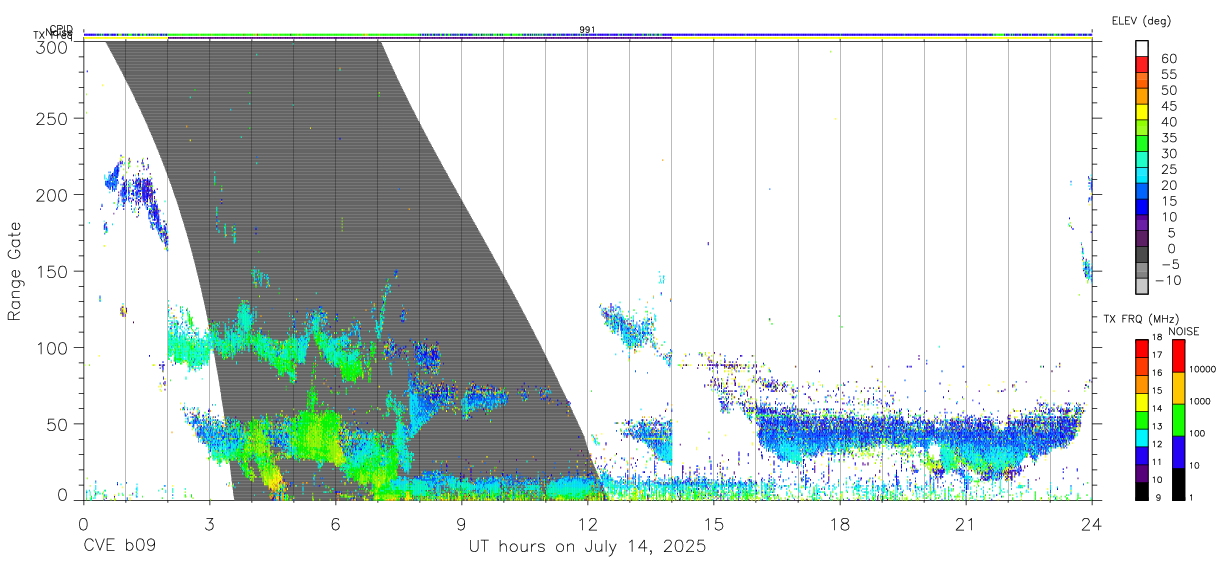Pick the black bottom swatch of TX FRQ scale

1142,491
